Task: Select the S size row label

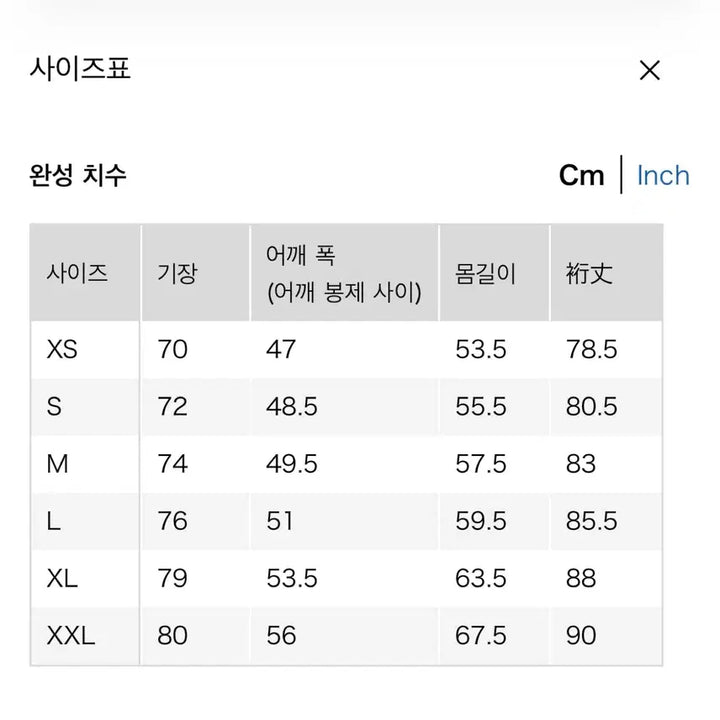Action: [x=54, y=407]
